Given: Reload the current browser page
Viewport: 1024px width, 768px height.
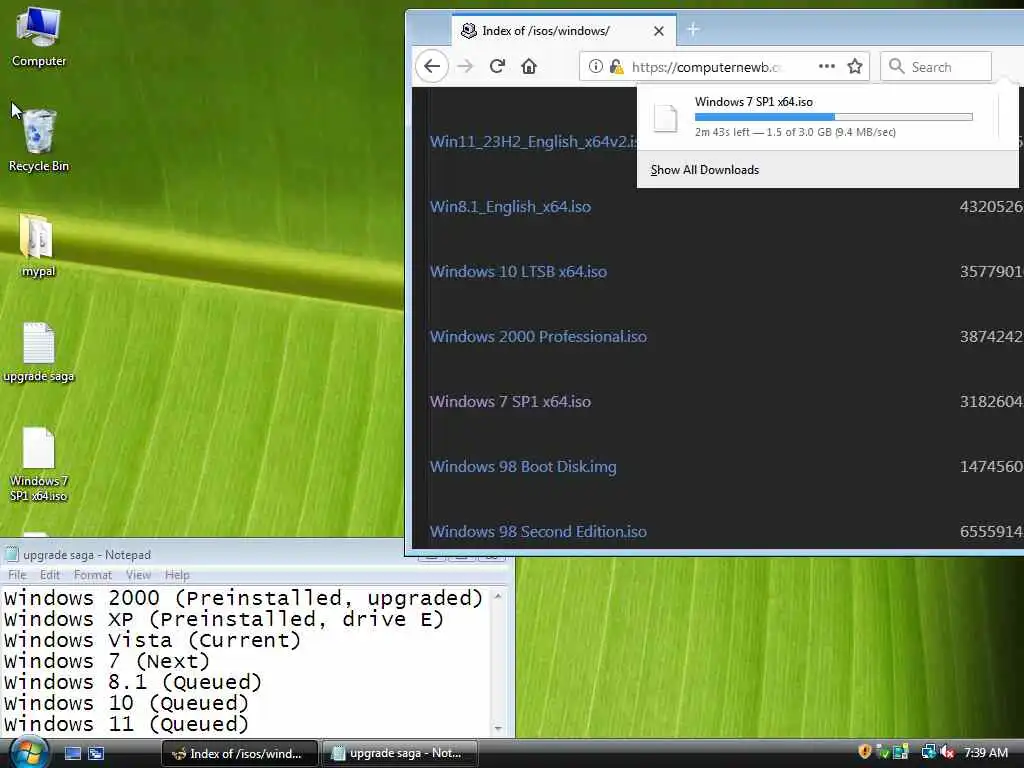Looking at the screenshot, I should 497,66.
